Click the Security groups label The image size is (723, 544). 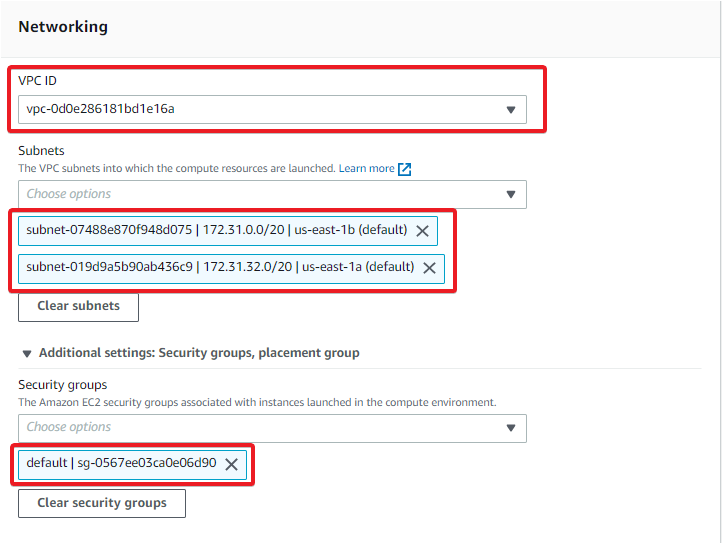coord(63,384)
